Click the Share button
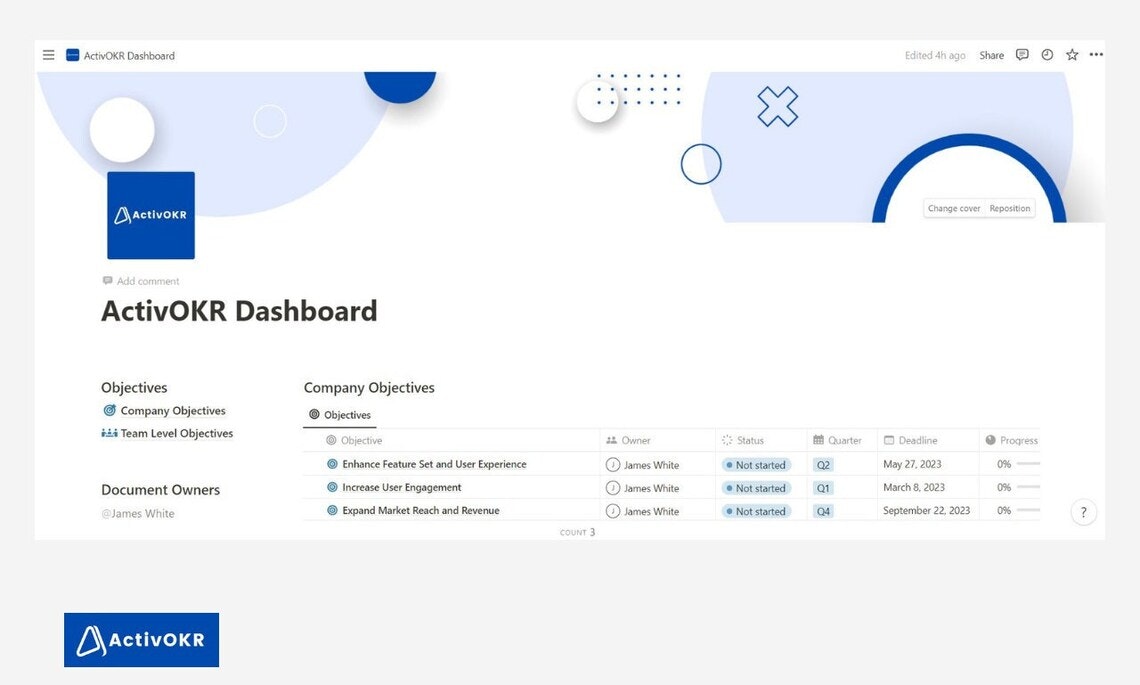The height and width of the screenshot is (685, 1140). (x=991, y=55)
